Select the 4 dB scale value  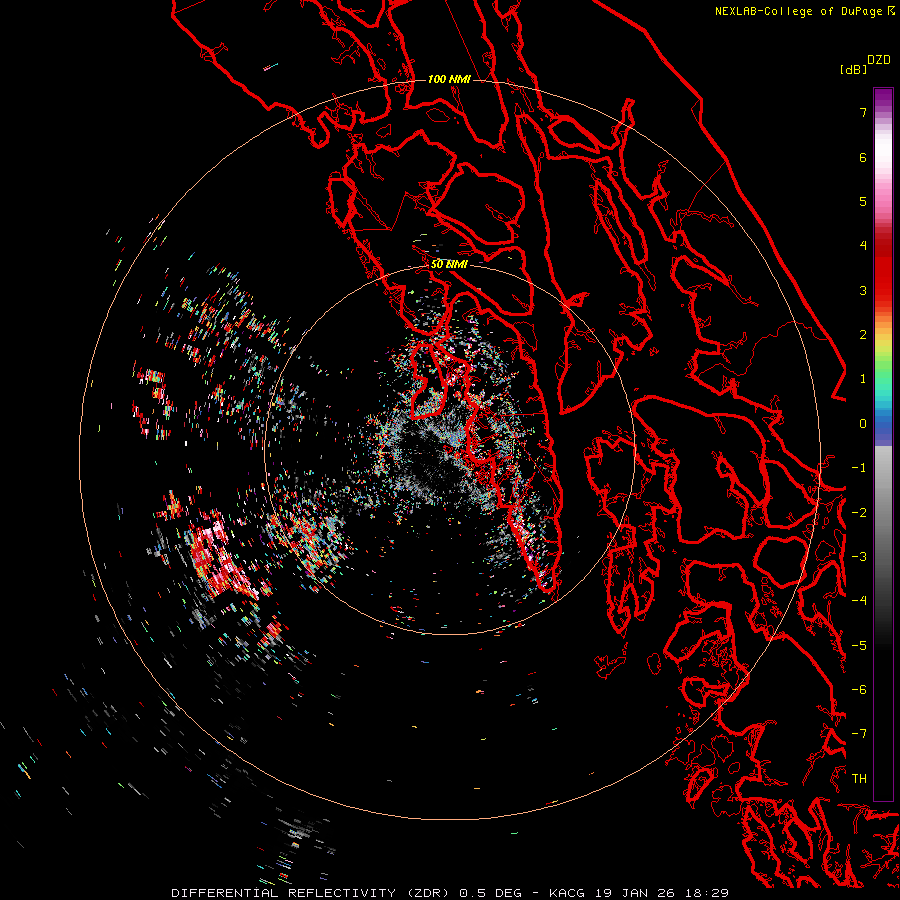(x=863, y=246)
